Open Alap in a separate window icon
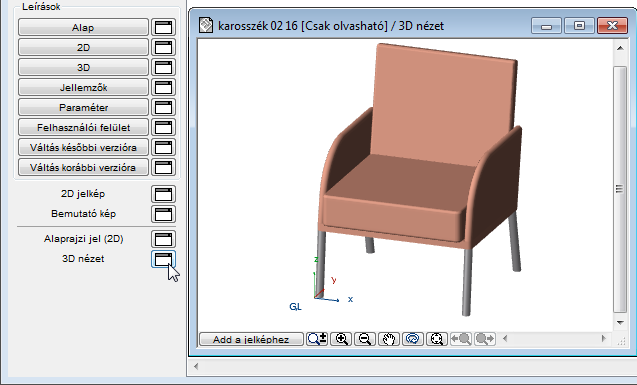 click(164, 27)
